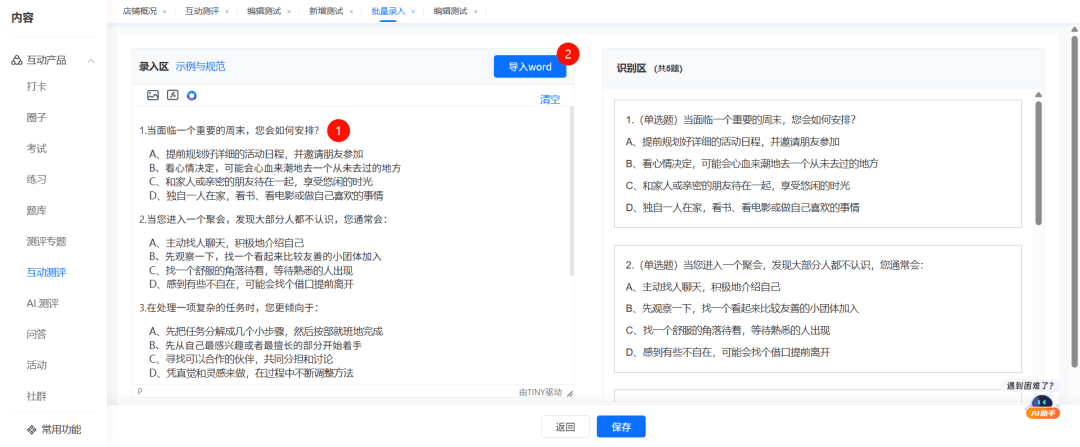The width and height of the screenshot is (1080, 447).
Task: Click 清空 to clear the editor
Action: point(550,99)
